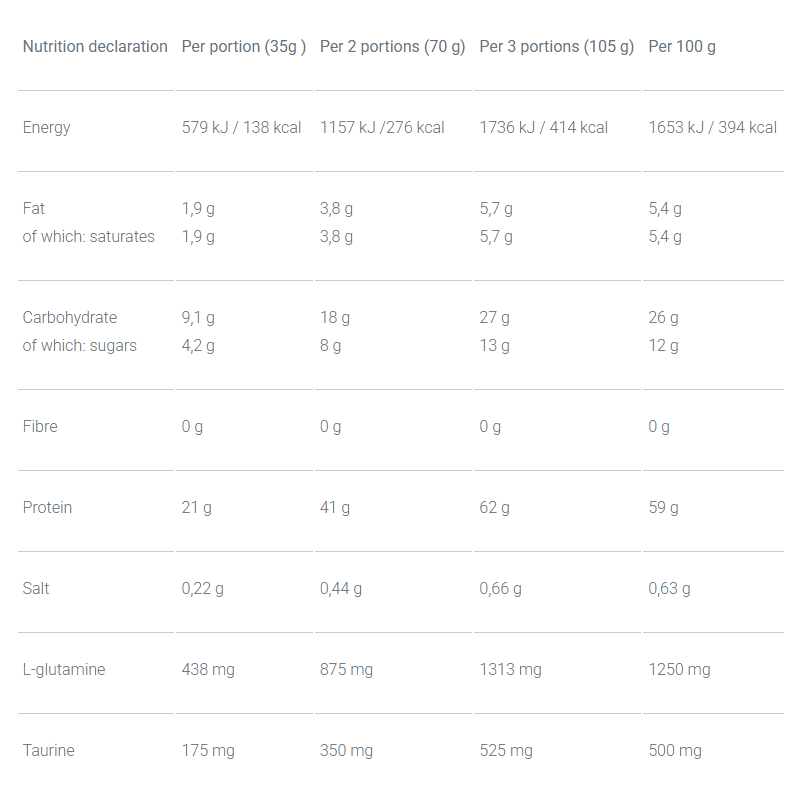The image size is (795, 794).
Task: Click the Nutrition declaration column header
Action: (x=95, y=47)
